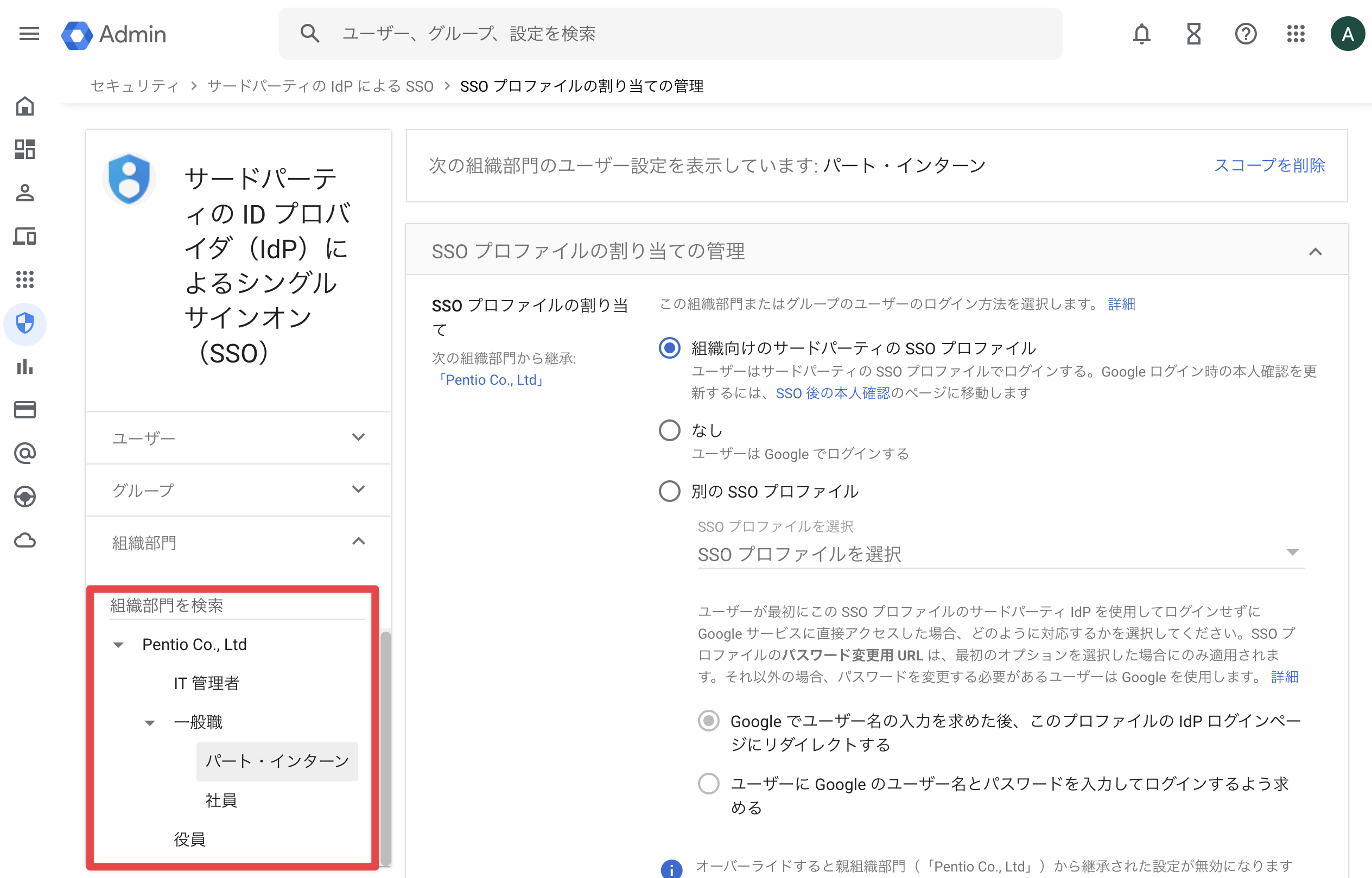
Task: Open Devices in the sidebar
Action: pos(25,236)
